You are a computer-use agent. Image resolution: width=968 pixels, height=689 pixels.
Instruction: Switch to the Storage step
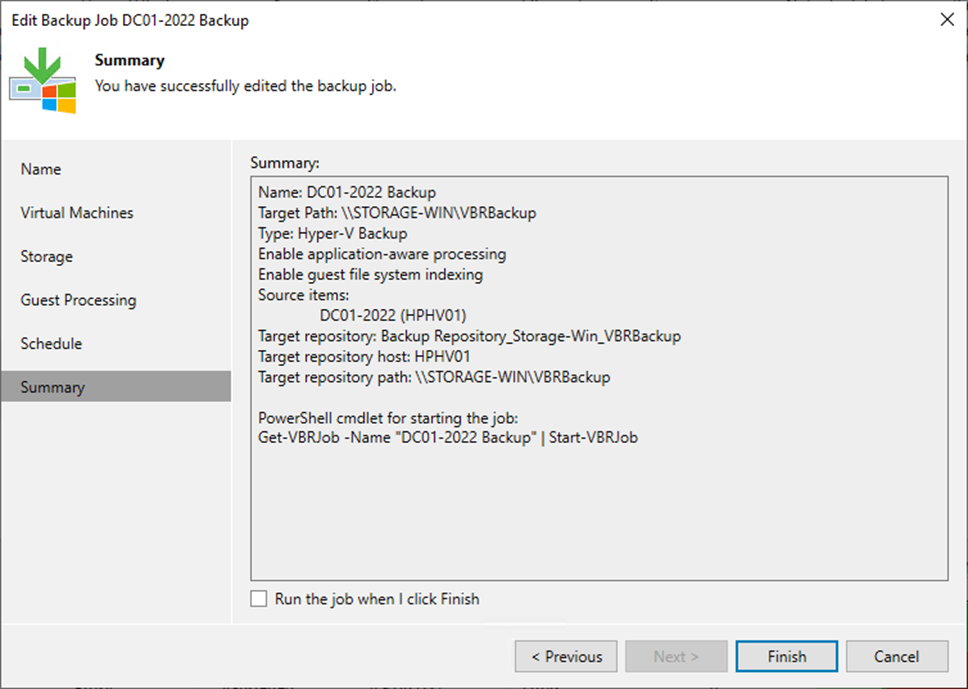[46, 256]
